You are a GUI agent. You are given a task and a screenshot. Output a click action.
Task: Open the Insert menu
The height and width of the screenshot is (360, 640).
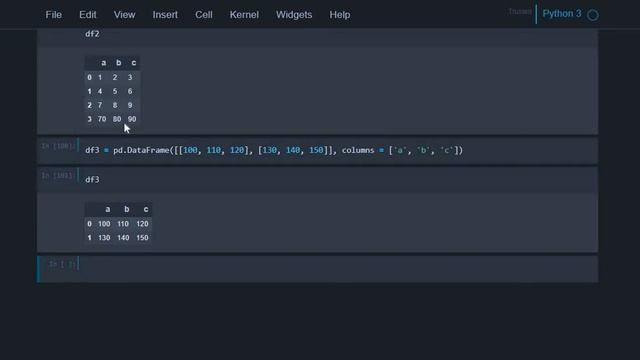click(165, 15)
